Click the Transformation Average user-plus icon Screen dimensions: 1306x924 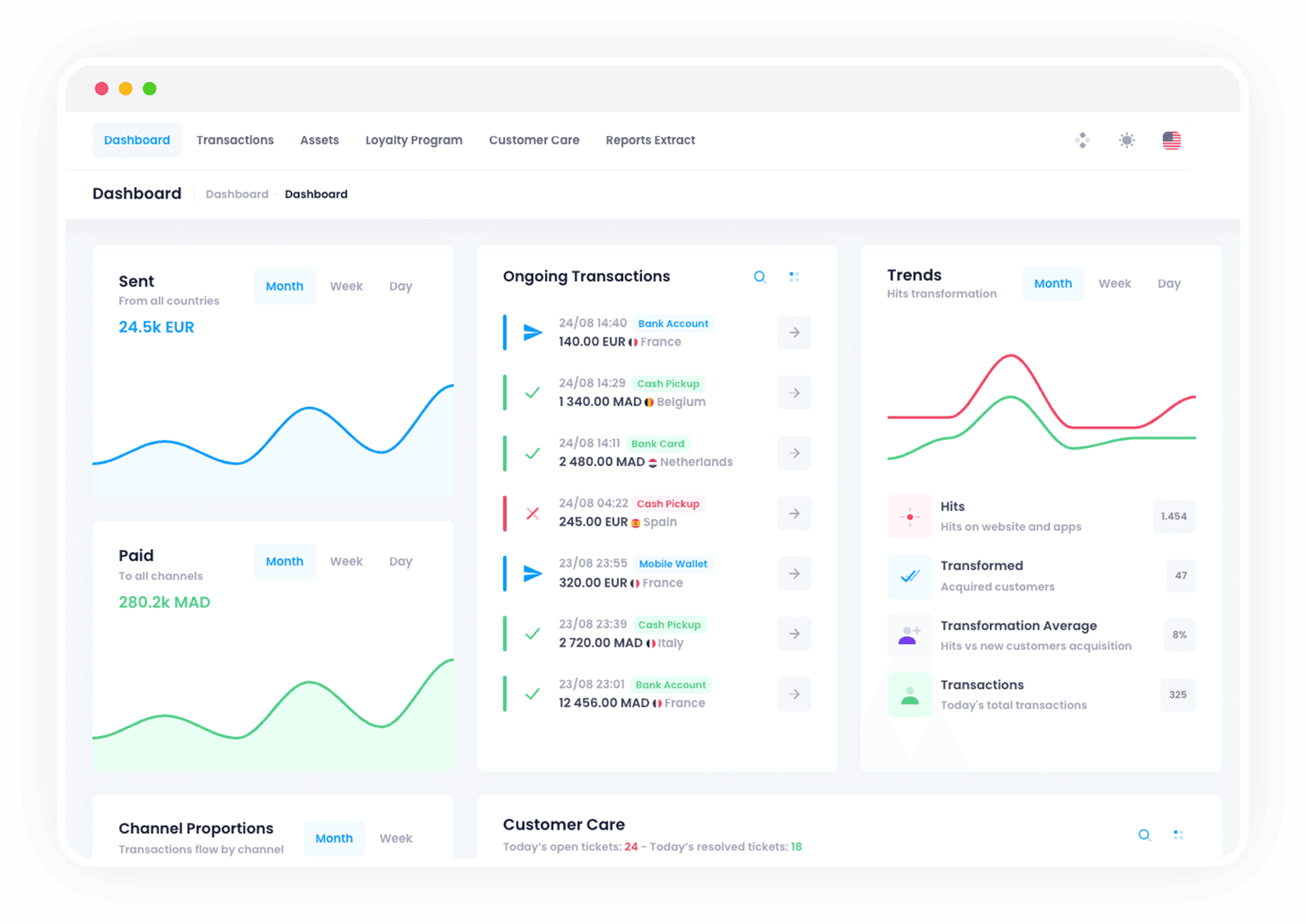910,635
